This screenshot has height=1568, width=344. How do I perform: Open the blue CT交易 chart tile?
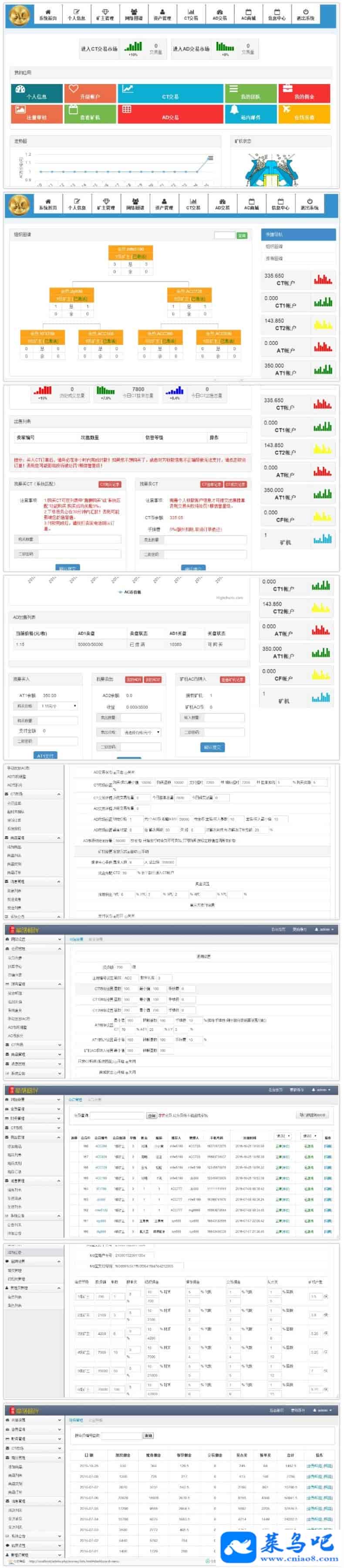tap(171, 93)
